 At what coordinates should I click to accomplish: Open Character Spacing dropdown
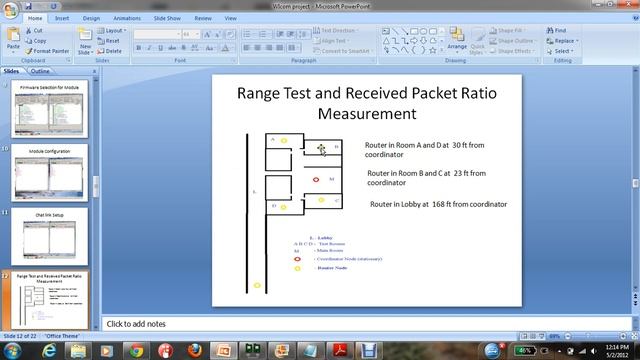[x=195, y=48]
